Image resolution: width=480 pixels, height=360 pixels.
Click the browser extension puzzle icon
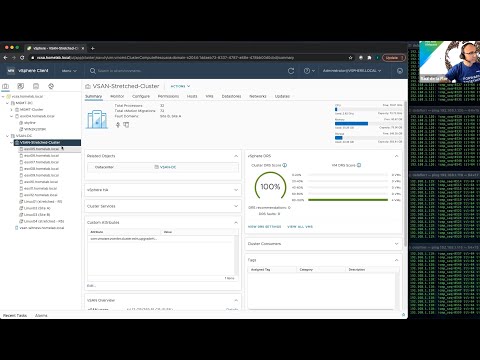369,58
